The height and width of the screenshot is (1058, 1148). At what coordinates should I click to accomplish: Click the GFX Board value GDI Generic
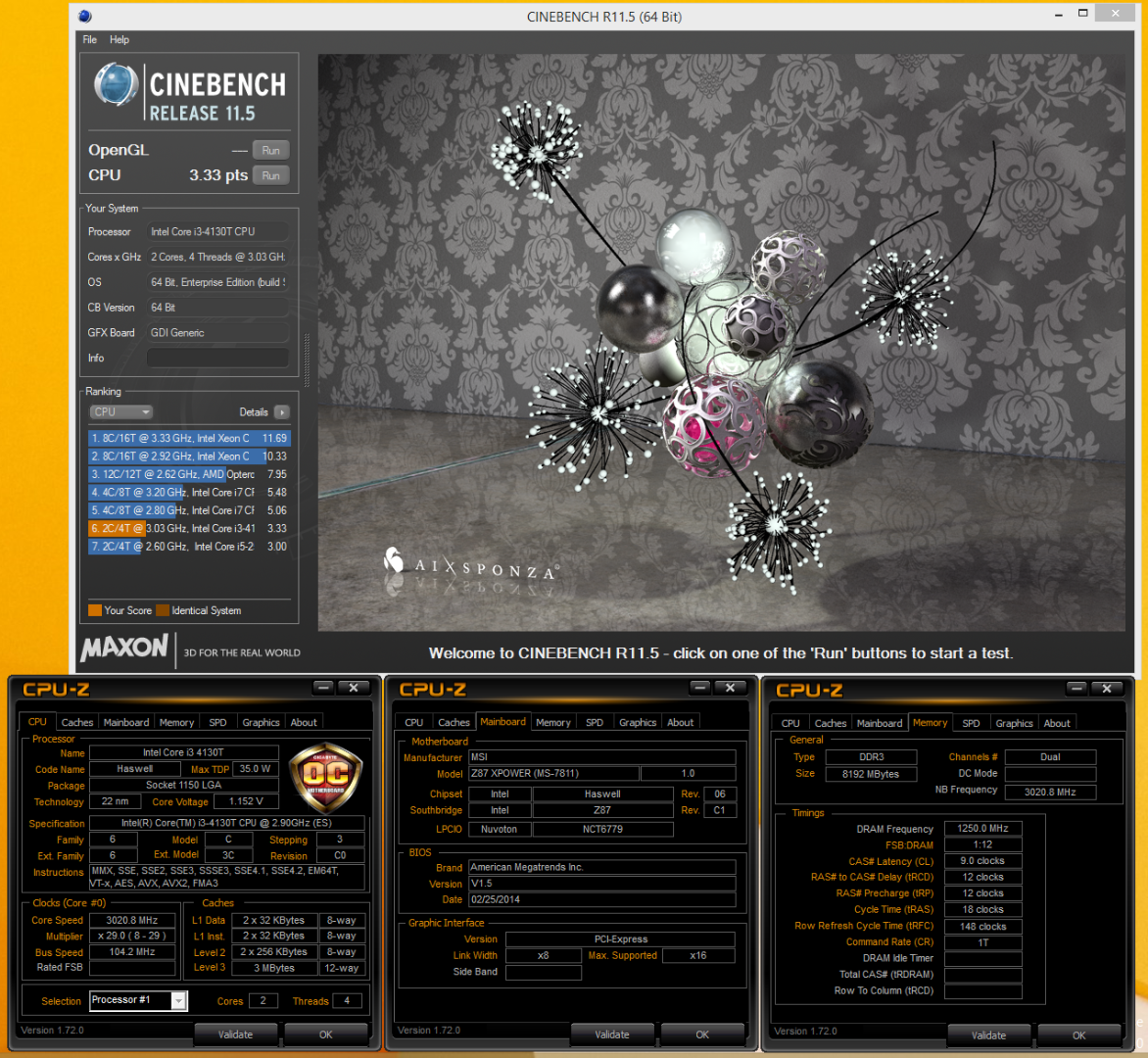click(x=217, y=332)
